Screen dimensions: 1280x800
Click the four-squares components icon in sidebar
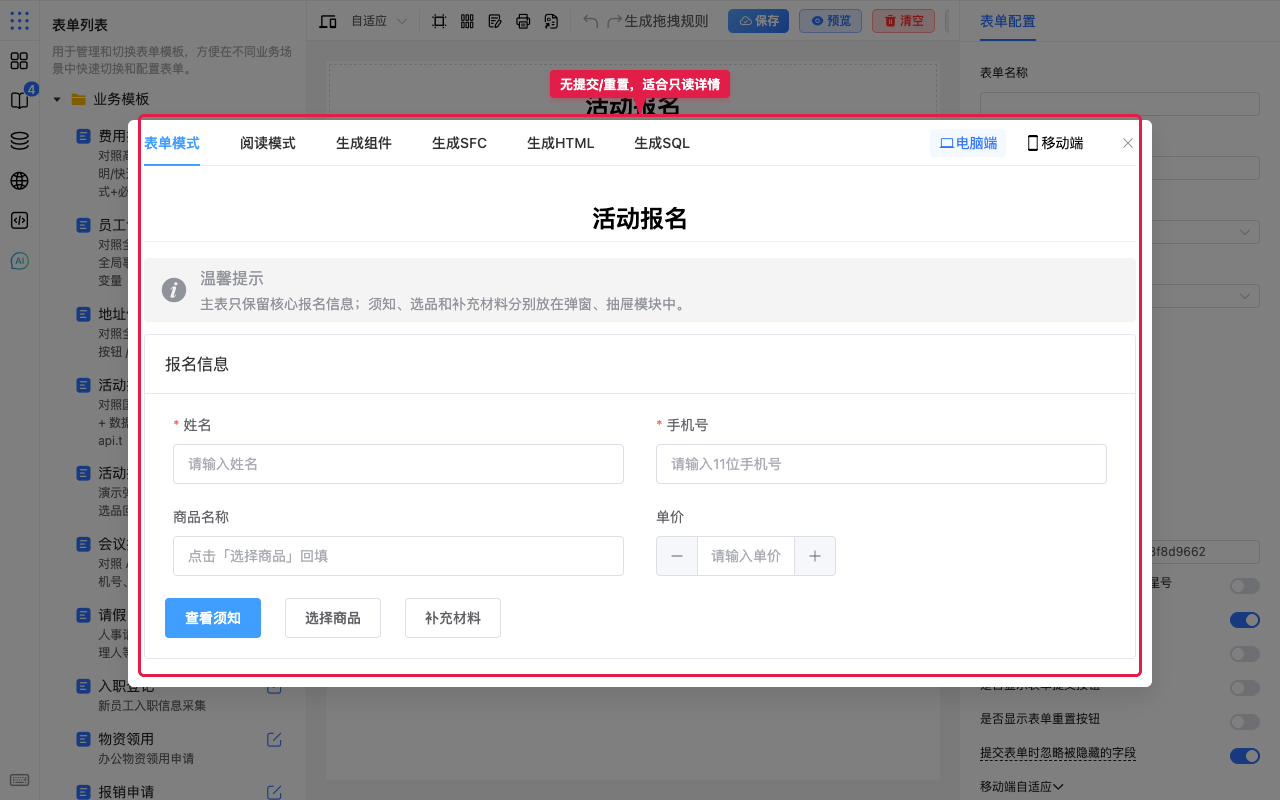click(19, 60)
